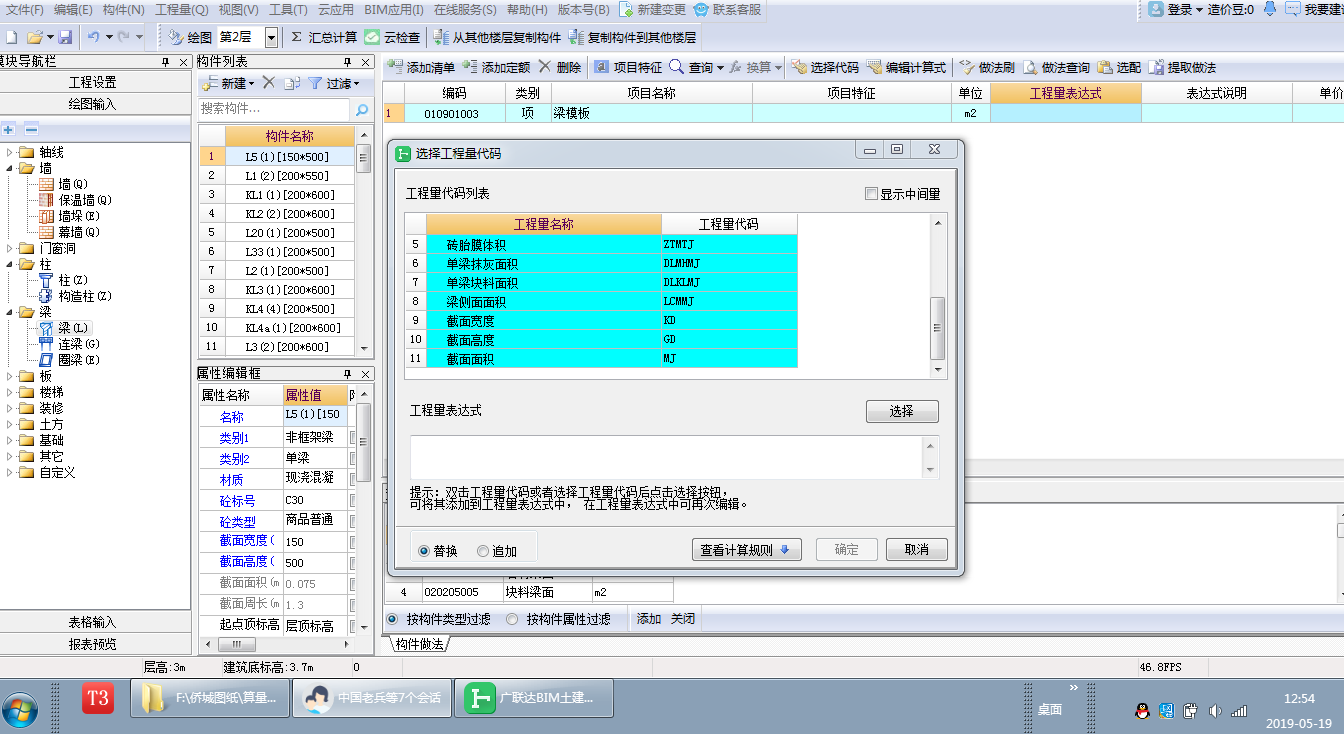Switch to 构件做法 tab
The image size is (1344, 734).
coord(420,644)
